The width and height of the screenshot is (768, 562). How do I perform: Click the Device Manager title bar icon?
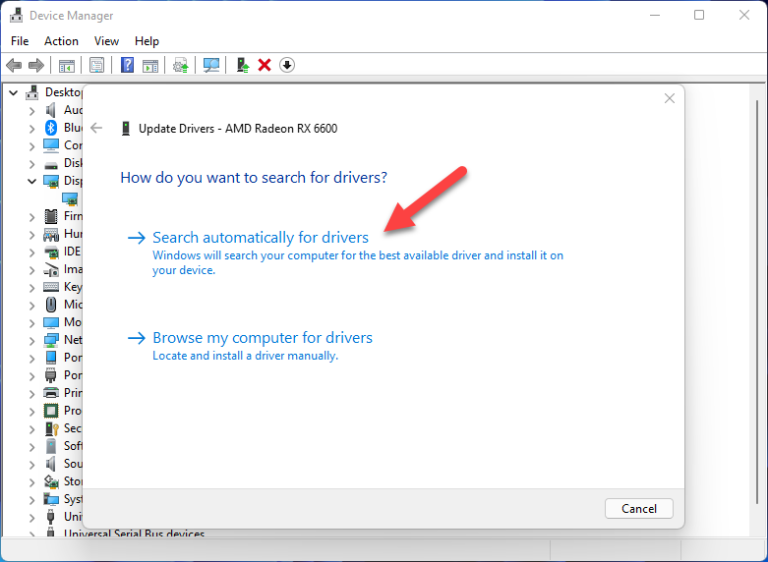click(16, 16)
